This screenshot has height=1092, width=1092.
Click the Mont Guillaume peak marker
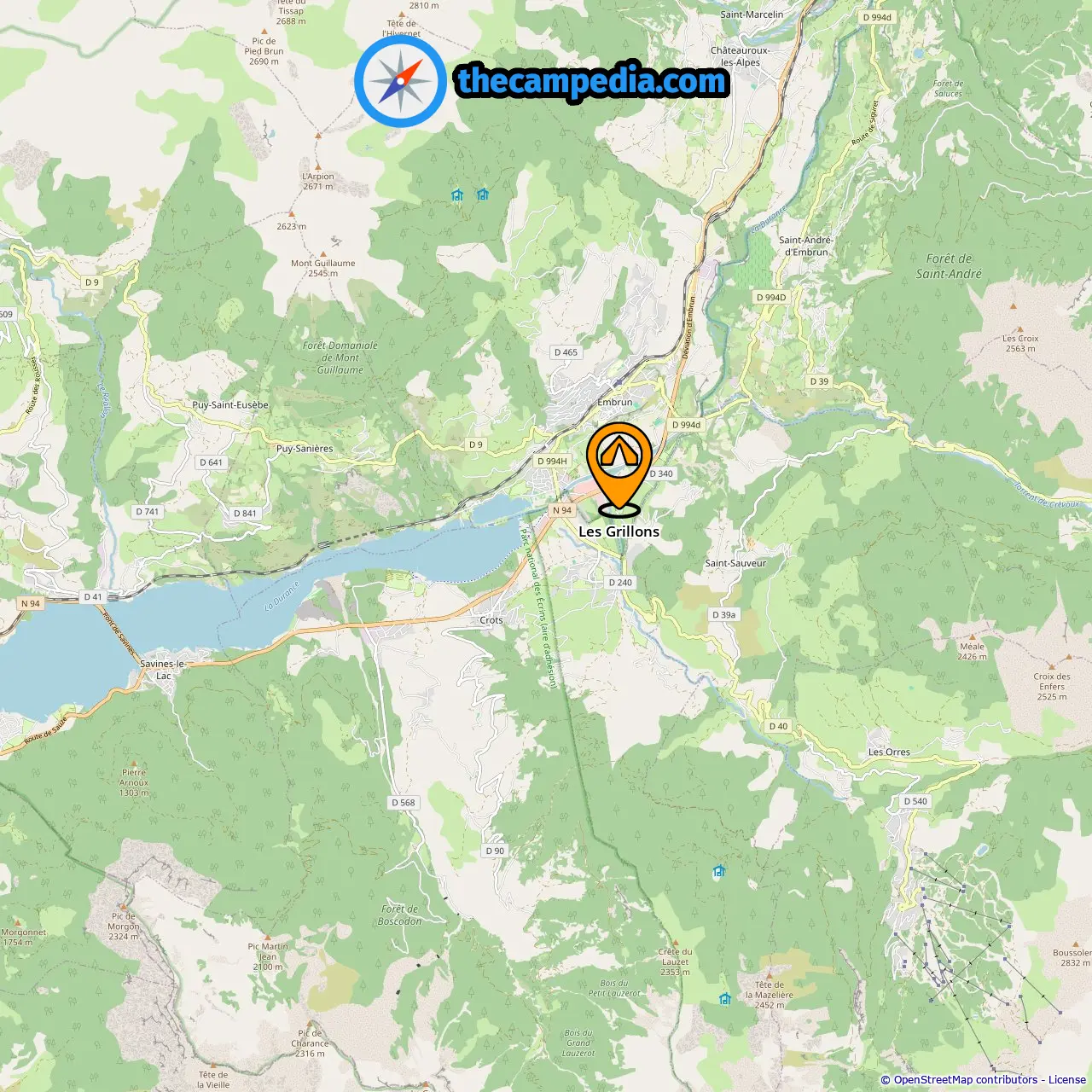click(322, 253)
